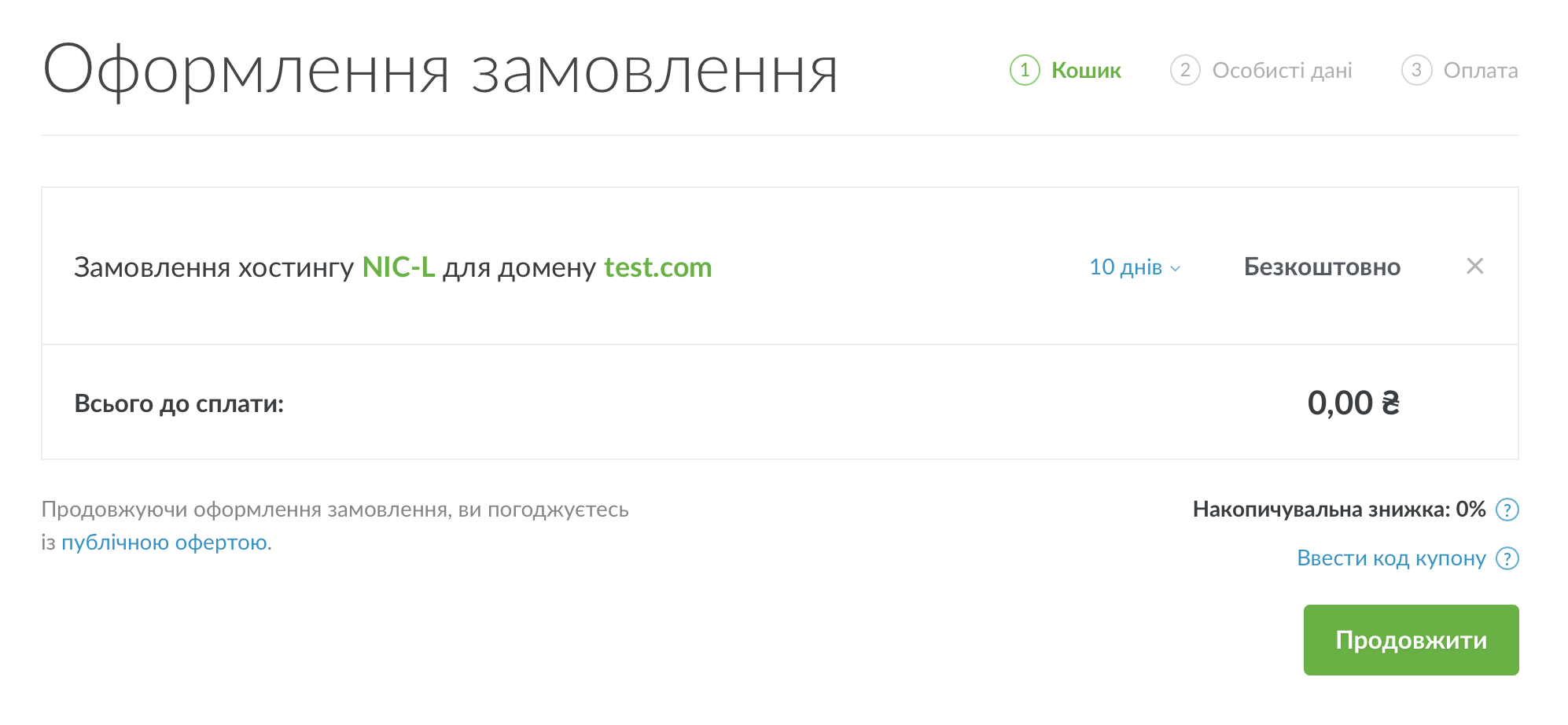Open the публічною офертою link
Image resolution: width=1568 pixels, height=725 pixels.
coord(164,543)
